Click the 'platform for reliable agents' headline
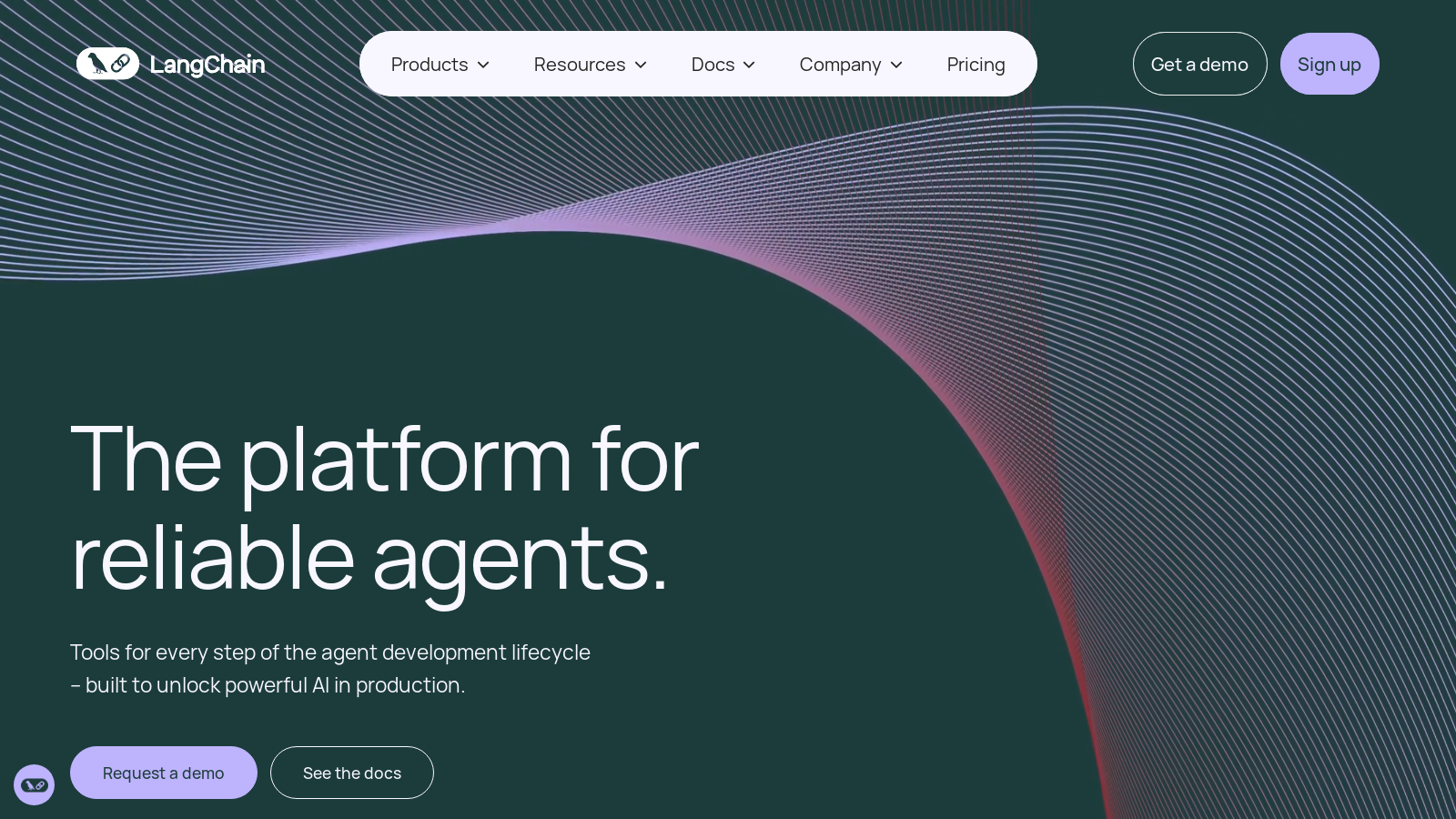Viewport: 1456px width, 819px height. (x=384, y=508)
